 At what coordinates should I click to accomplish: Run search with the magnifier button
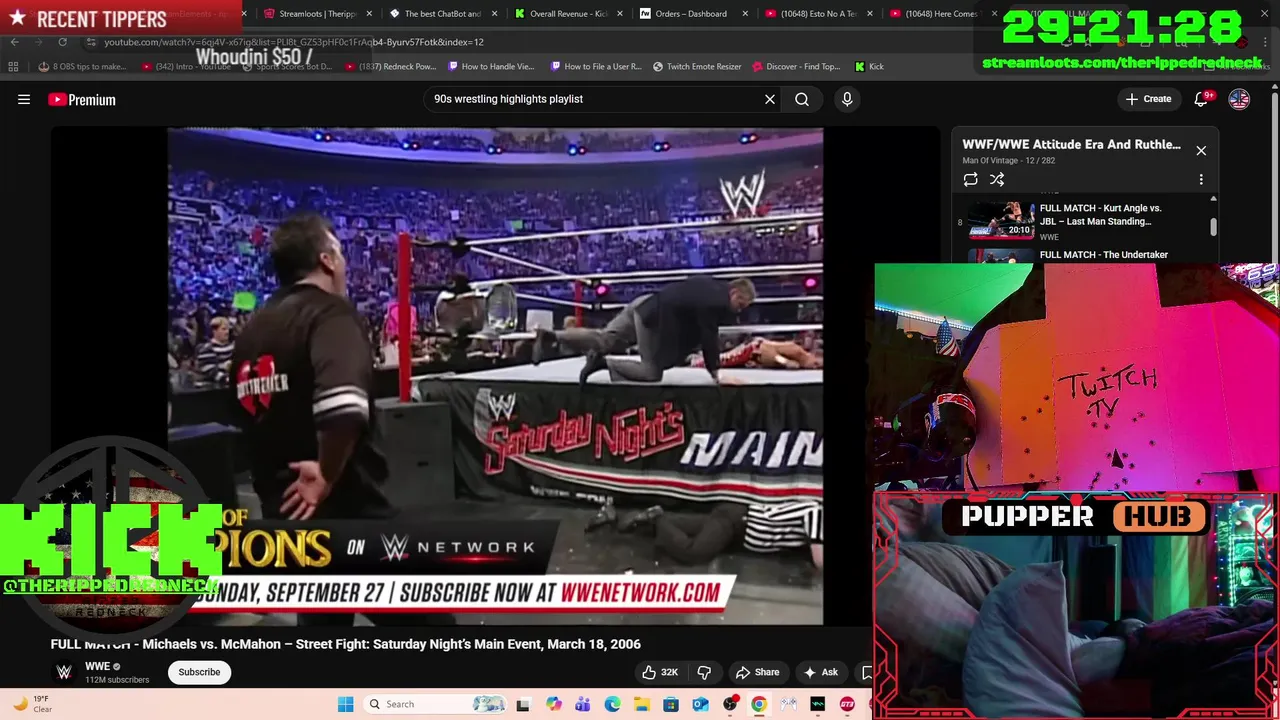802,99
